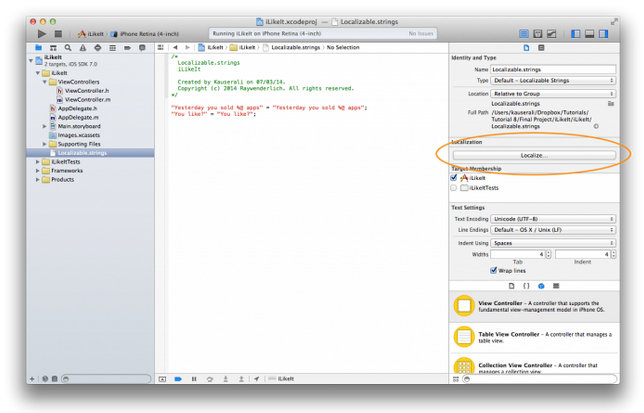This screenshot has height=413, width=644.
Task: Expand the Frameworks group
Action: tap(38, 171)
